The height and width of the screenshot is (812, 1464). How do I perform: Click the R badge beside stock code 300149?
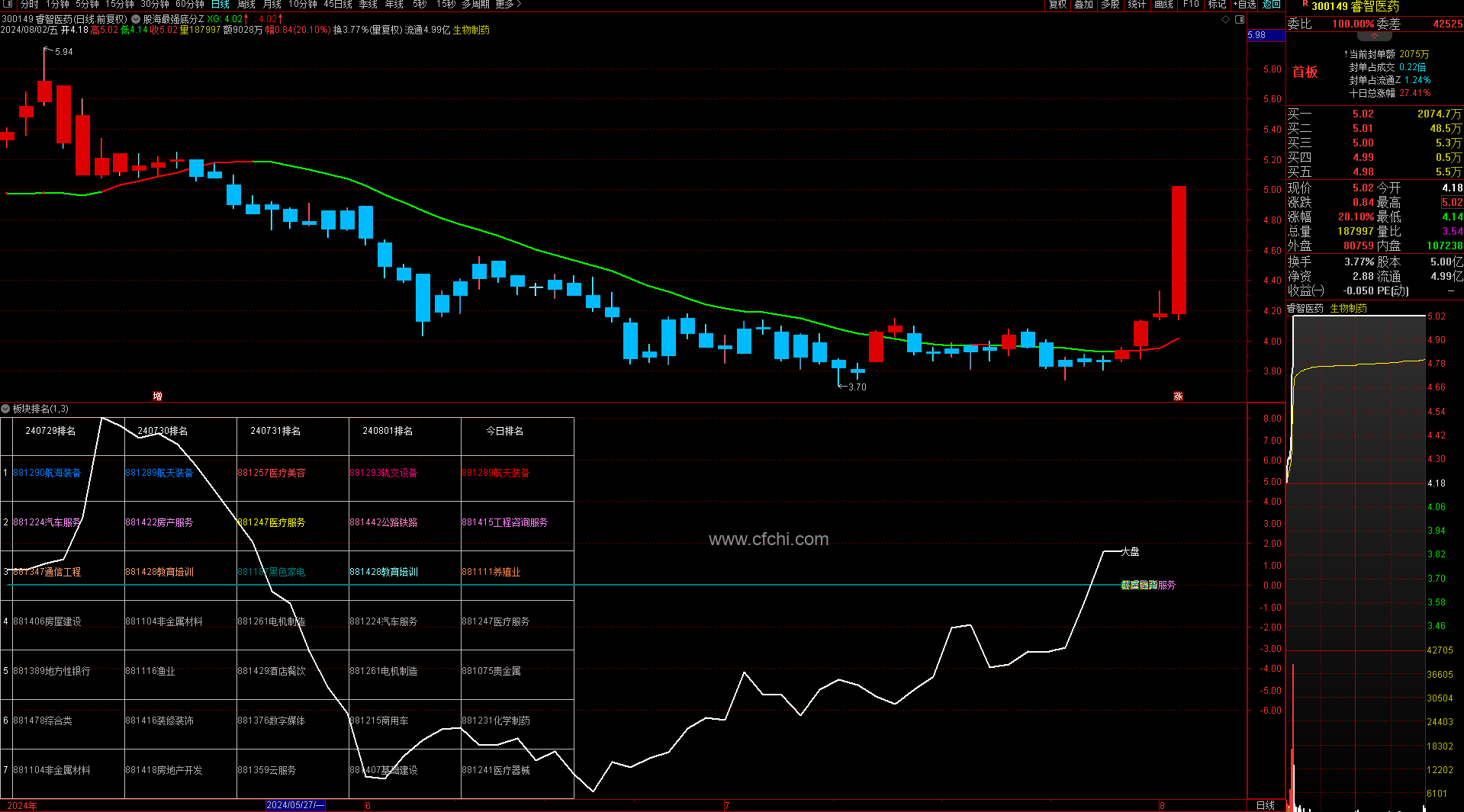tap(1305, 5)
